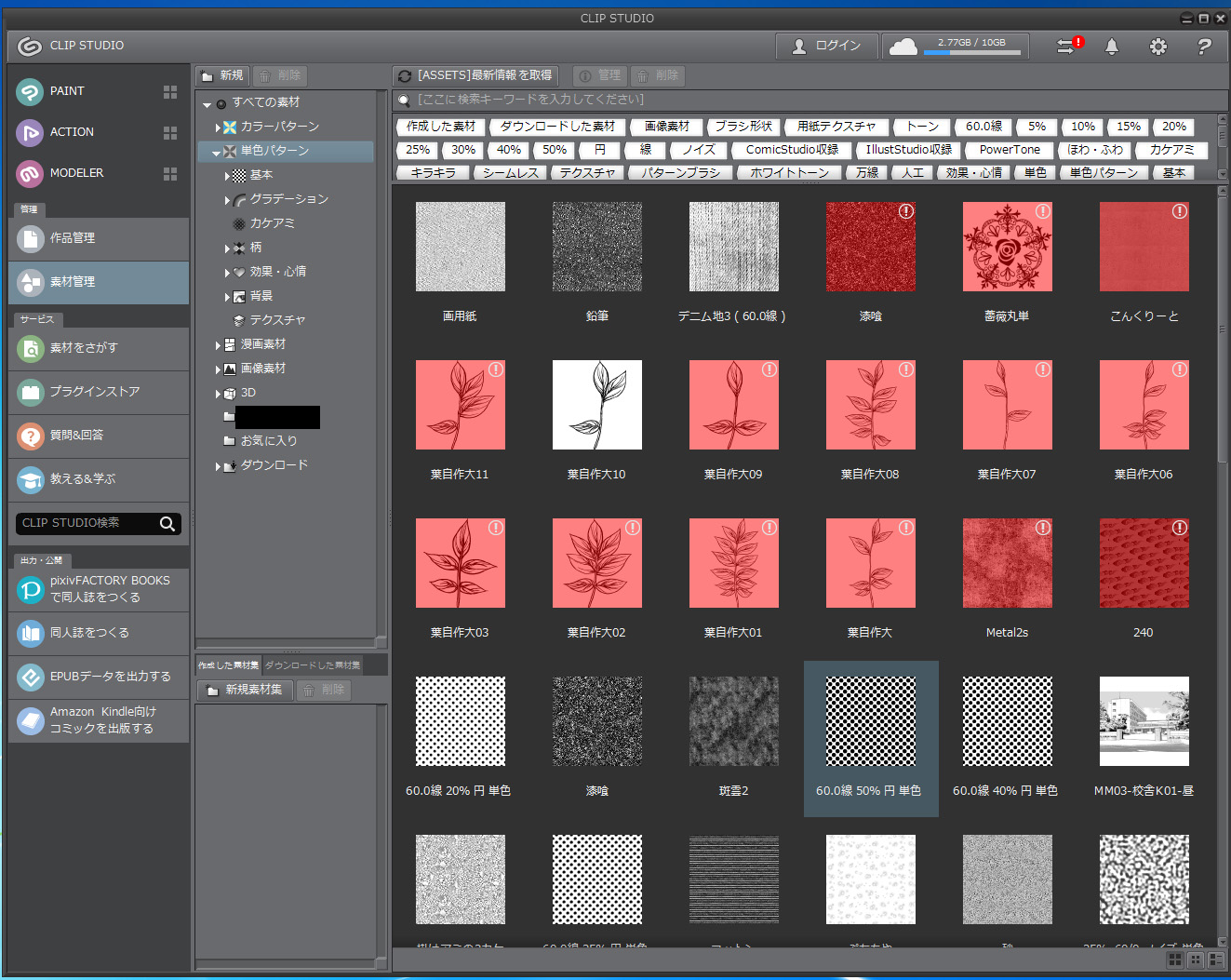This screenshot has width=1231, height=980.
Task: Click the ログイン button
Action: [x=825, y=46]
